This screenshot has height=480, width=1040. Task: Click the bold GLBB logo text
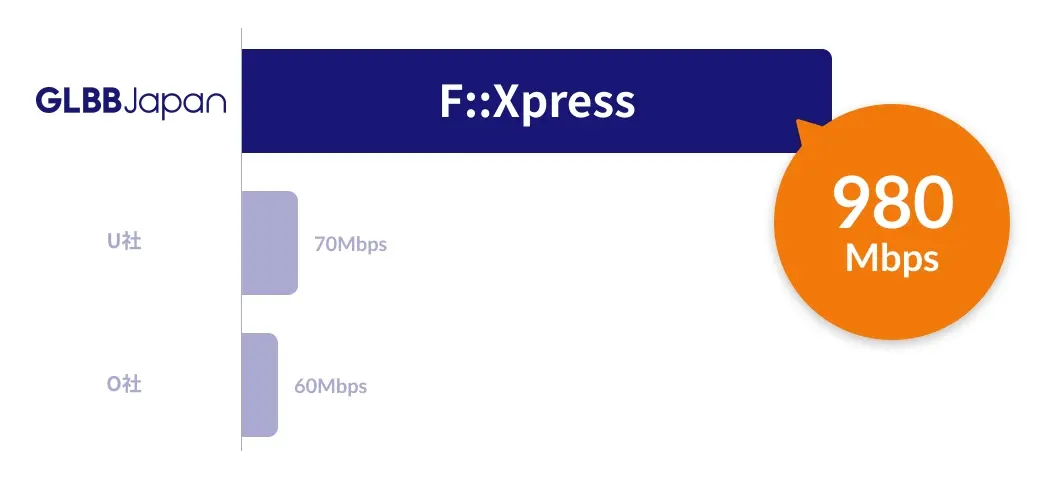click(78, 101)
